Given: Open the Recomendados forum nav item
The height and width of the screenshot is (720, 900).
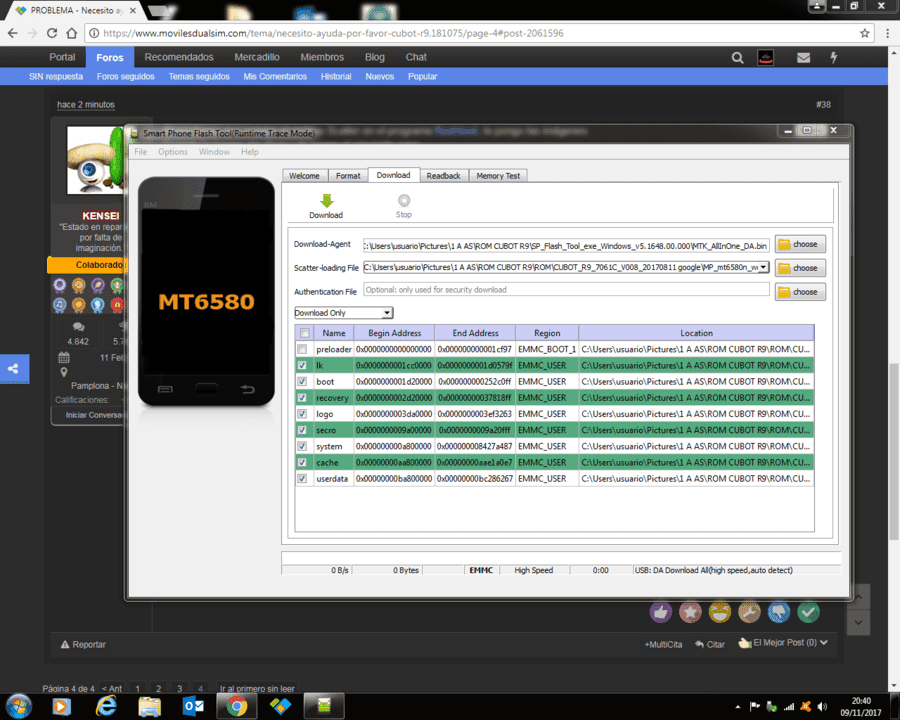Looking at the screenshot, I should coord(179,57).
